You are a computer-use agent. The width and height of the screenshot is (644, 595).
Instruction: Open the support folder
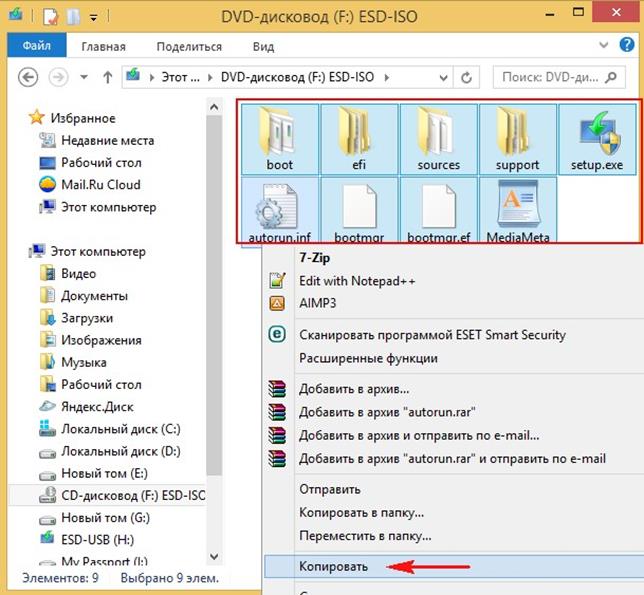pyautogui.click(x=518, y=139)
